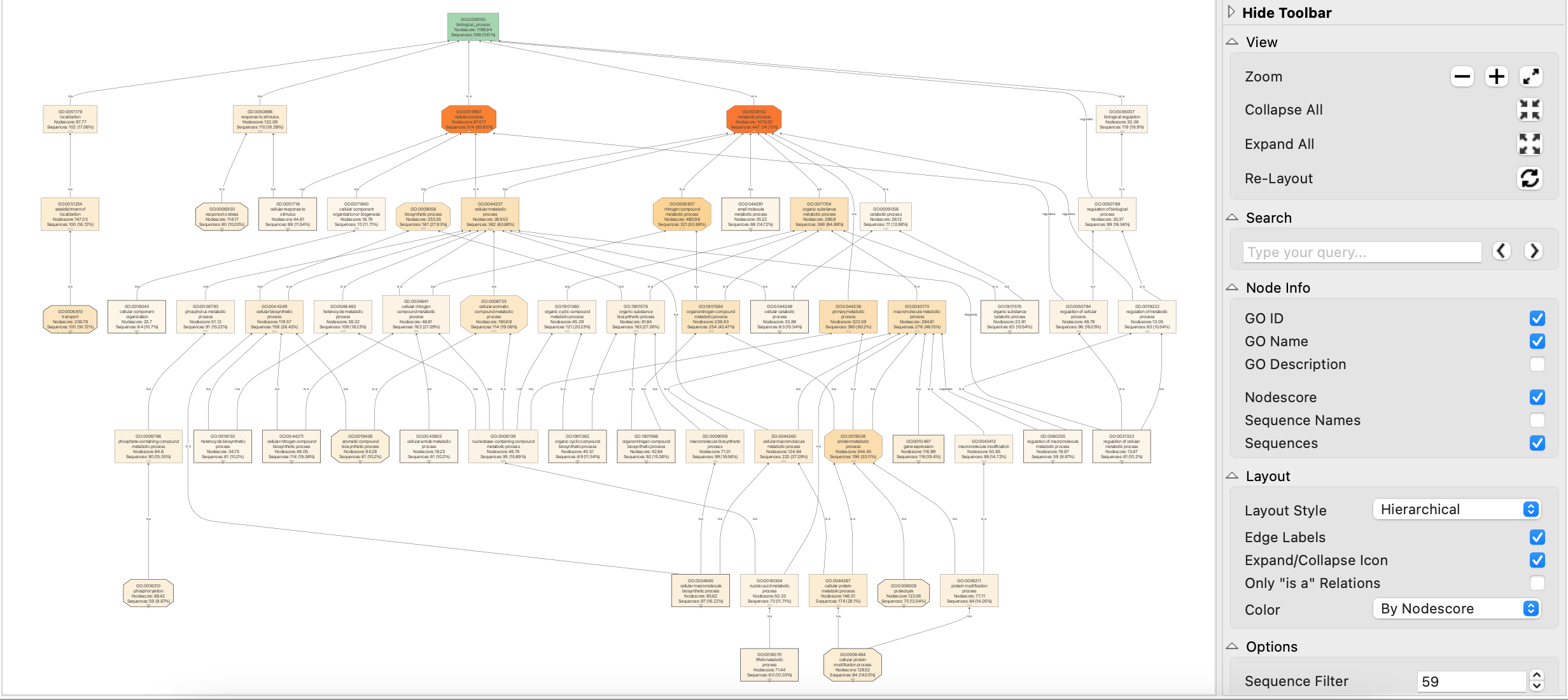Screen dimensions: 1568x700
Task: Select the green biological_process root node
Action: [473, 27]
